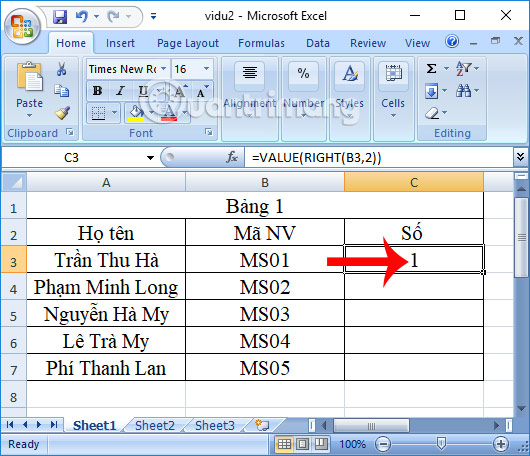Viewport: 530px width, 456px height.
Task: Redo the last action
Action: click(x=113, y=16)
